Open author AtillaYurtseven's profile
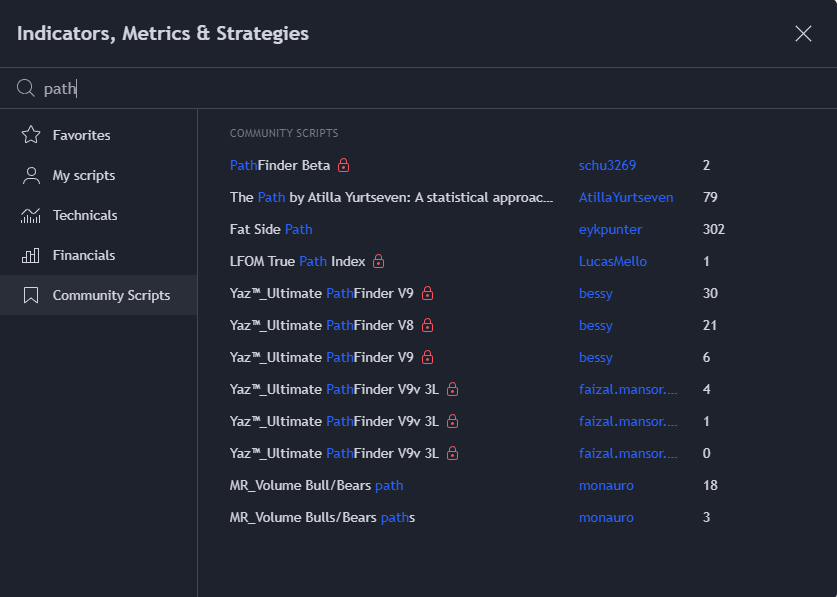 point(626,197)
